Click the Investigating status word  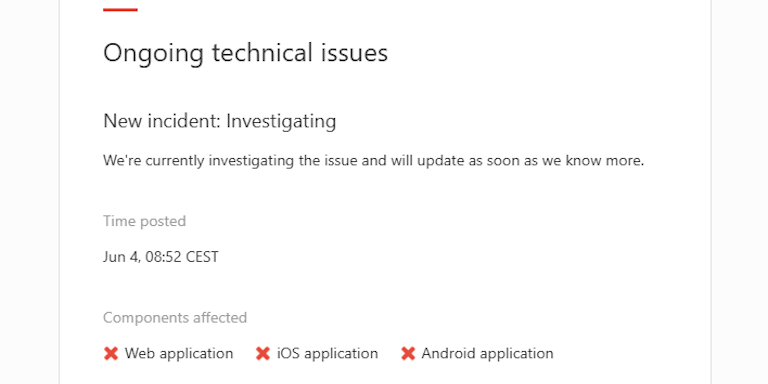(x=281, y=121)
